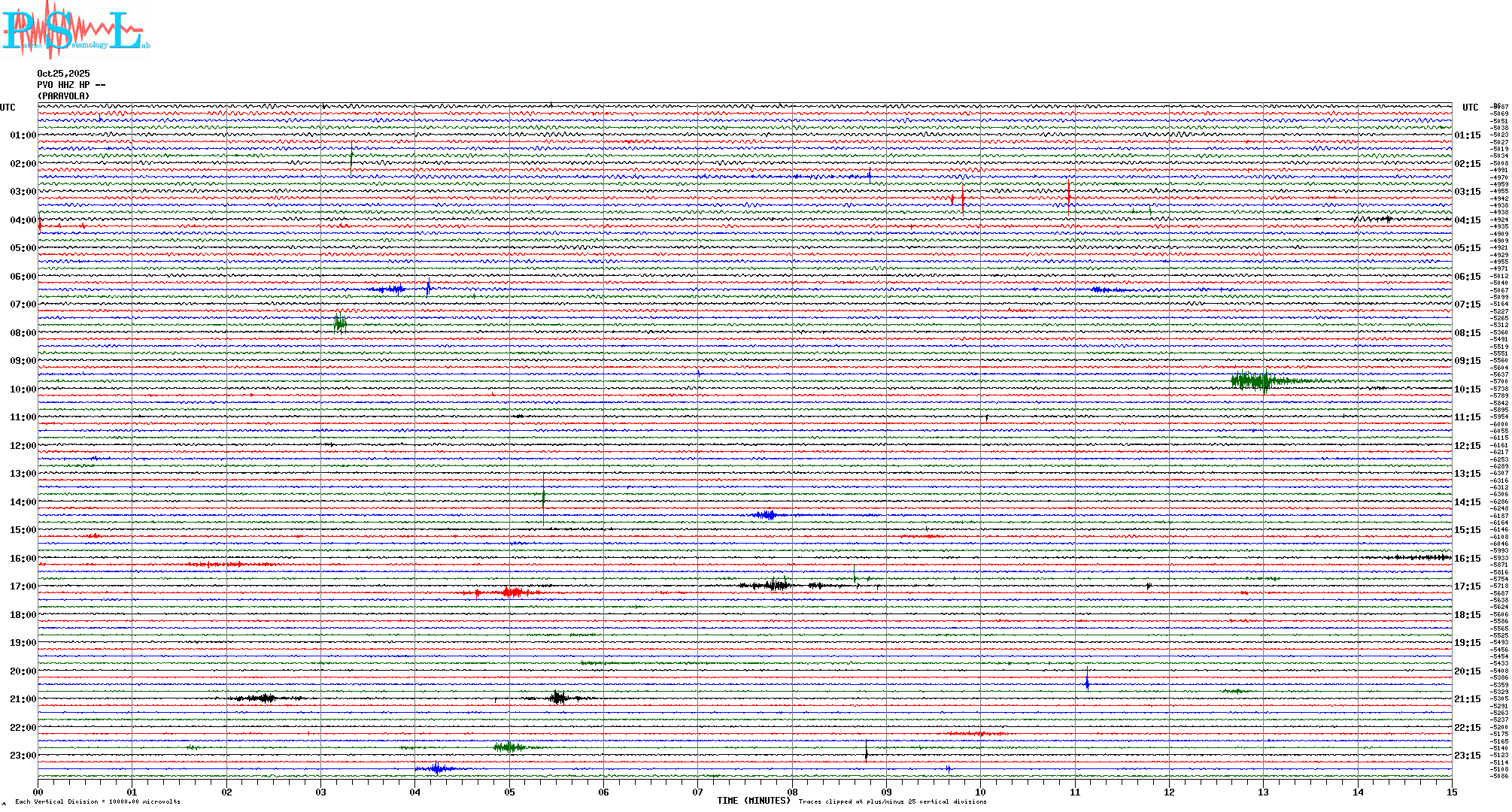Click the traces clipped footnote text
Screen dimensions: 1512x812
pos(892,801)
